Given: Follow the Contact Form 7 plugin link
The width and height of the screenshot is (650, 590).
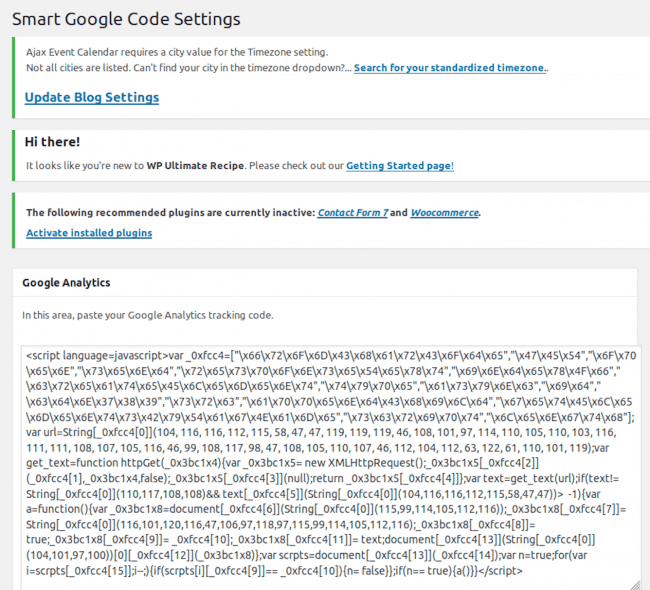Looking at the screenshot, I should 353,212.
